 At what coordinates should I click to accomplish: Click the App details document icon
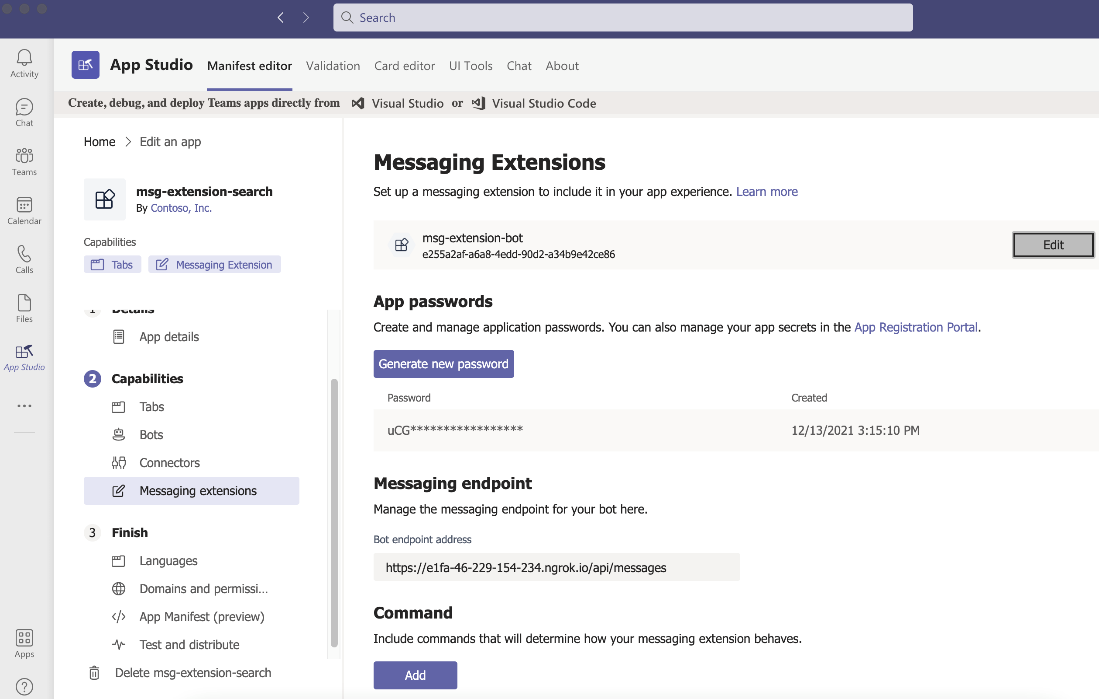coord(118,337)
